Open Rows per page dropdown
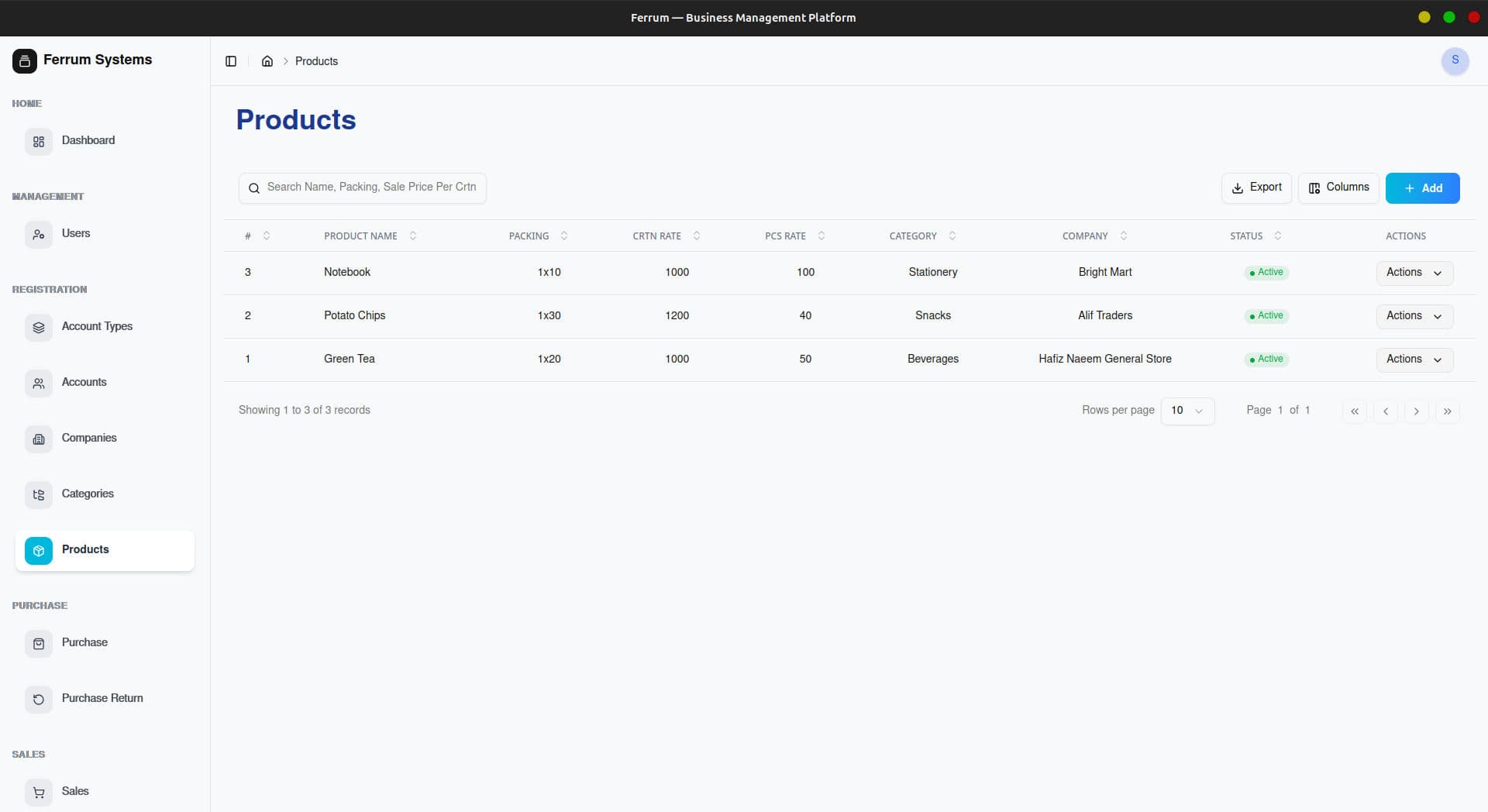Viewport: 1488px width, 812px height. (x=1187, y=411)
